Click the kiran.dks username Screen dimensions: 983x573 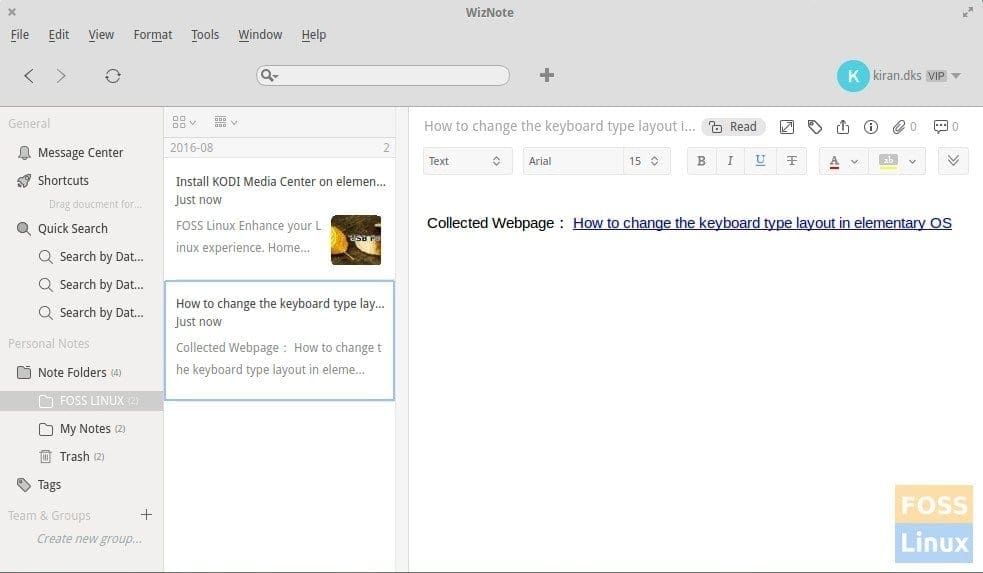coord(897,76)
